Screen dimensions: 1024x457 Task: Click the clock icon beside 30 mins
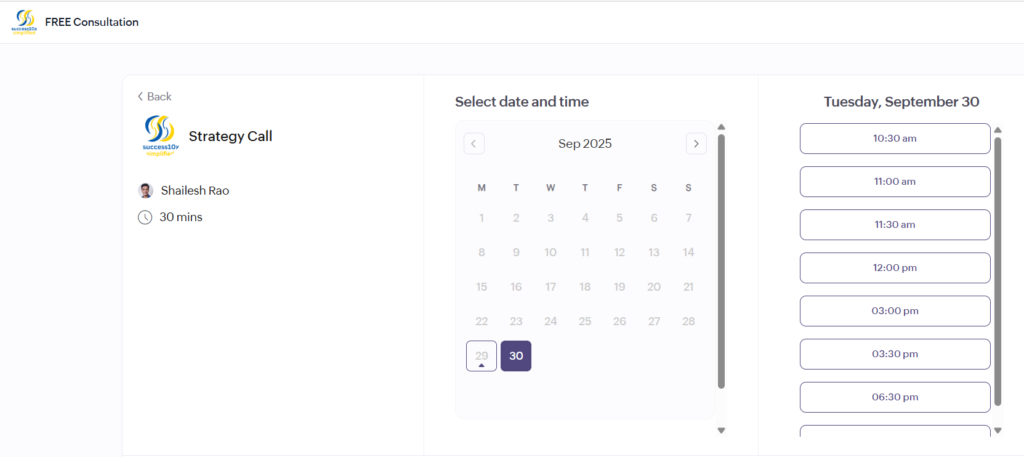[146, 217]
